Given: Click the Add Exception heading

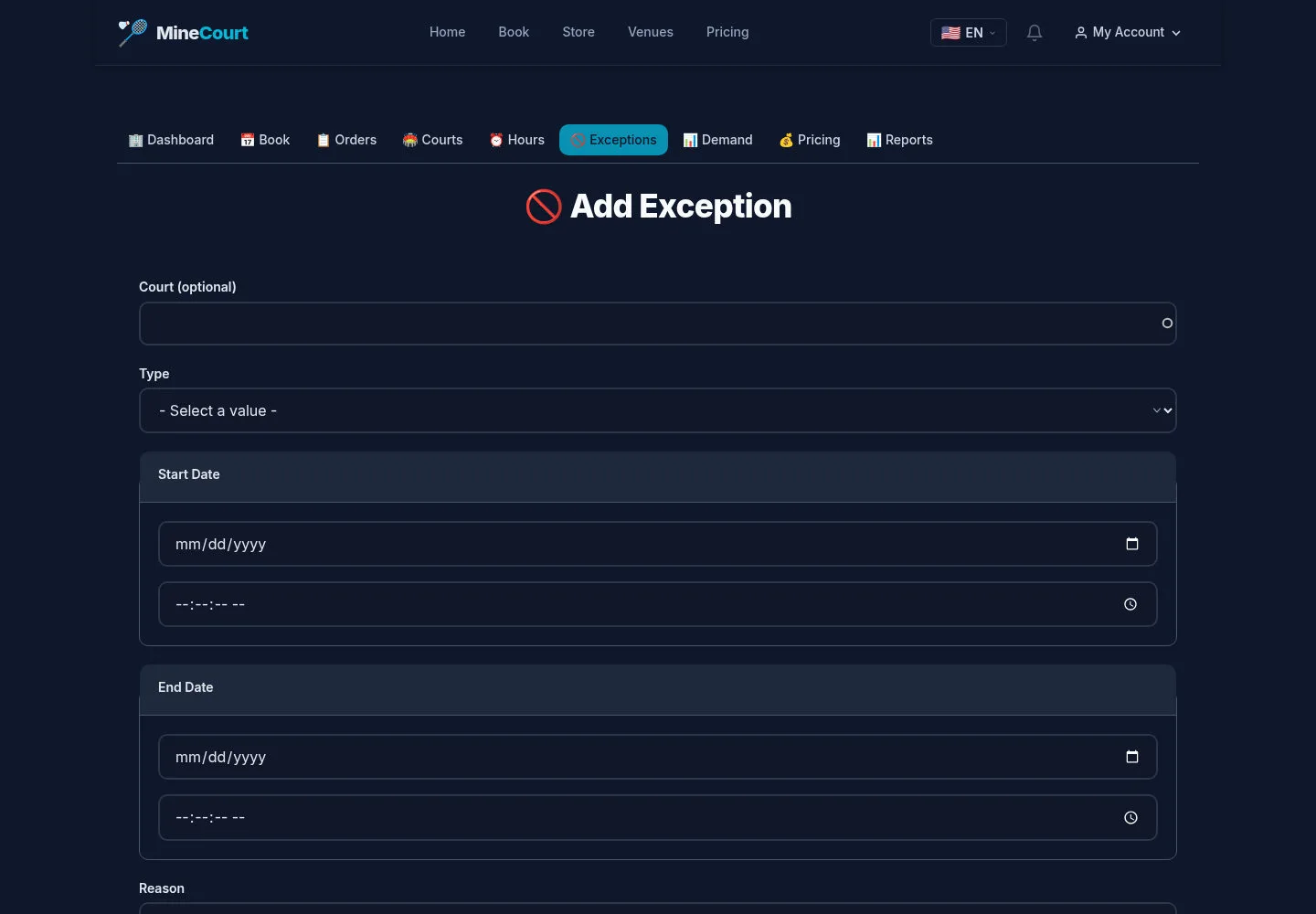Looking at the screenshot, I should (658, 207).
